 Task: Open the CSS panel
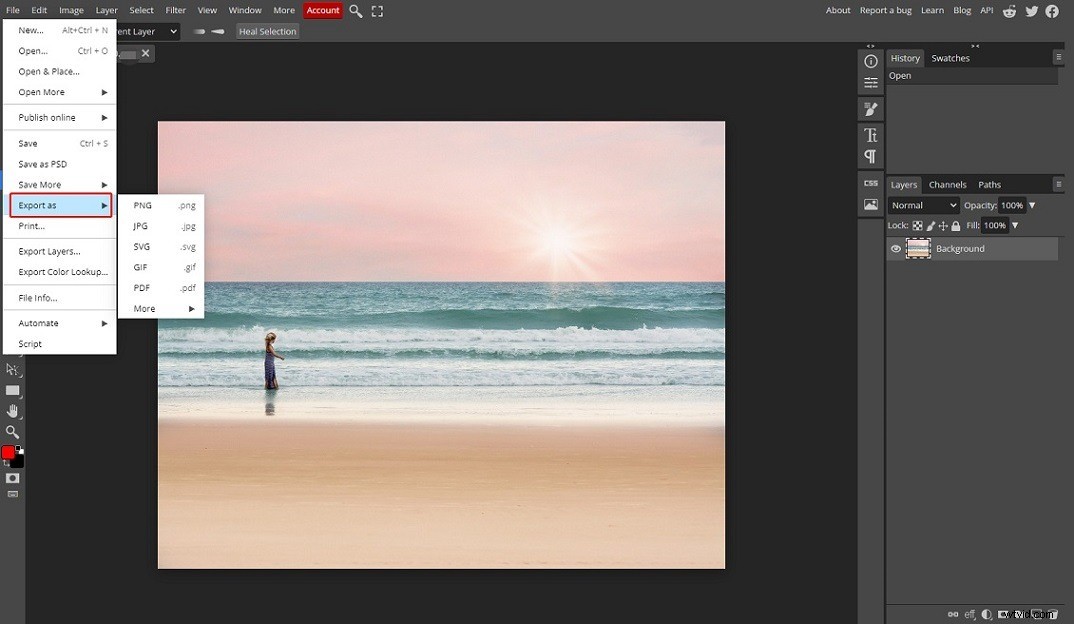(x=870, y=183)
